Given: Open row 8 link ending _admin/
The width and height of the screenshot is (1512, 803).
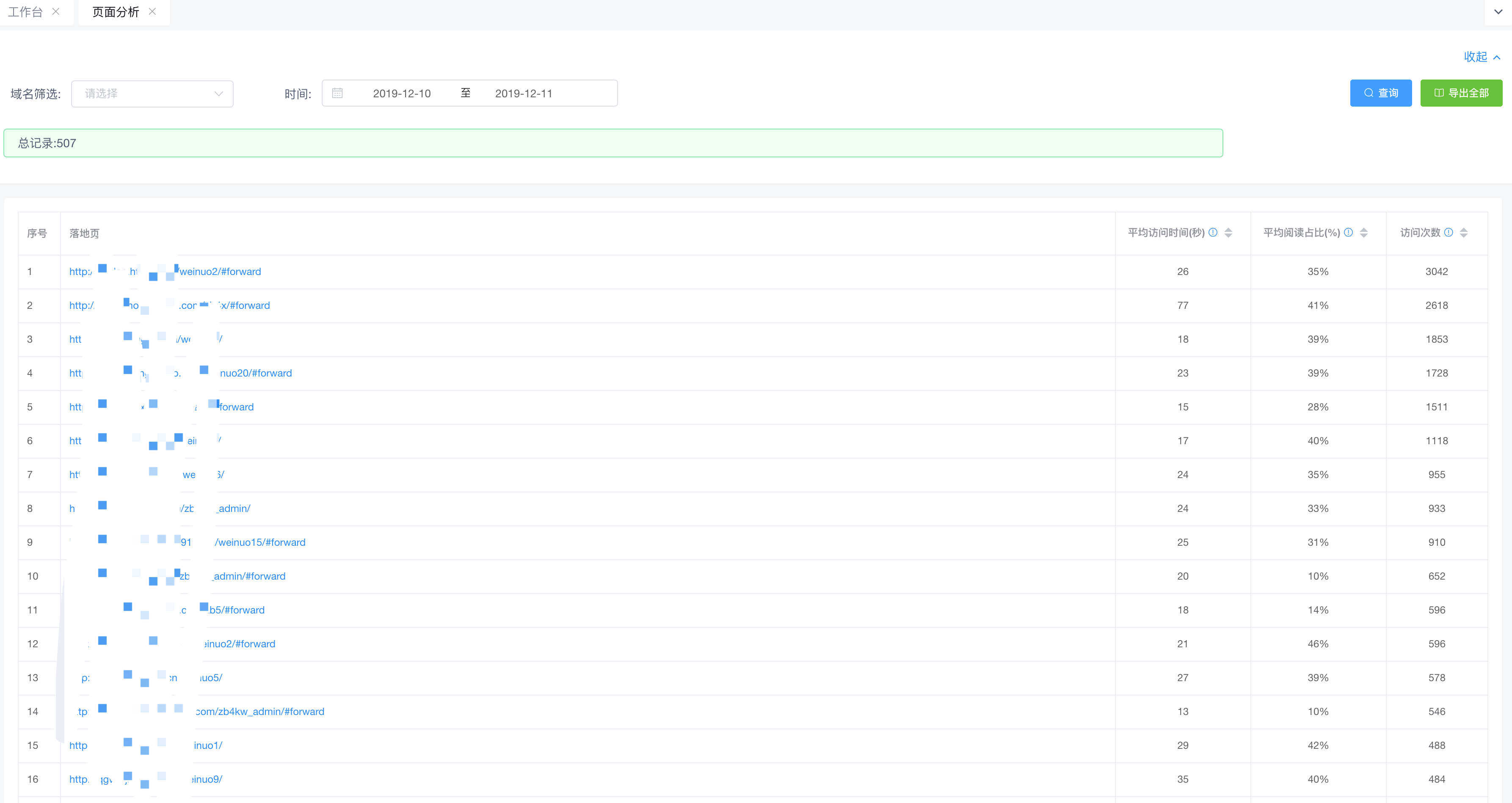Looking at the screenshot, I should click(x=160, y=509).
